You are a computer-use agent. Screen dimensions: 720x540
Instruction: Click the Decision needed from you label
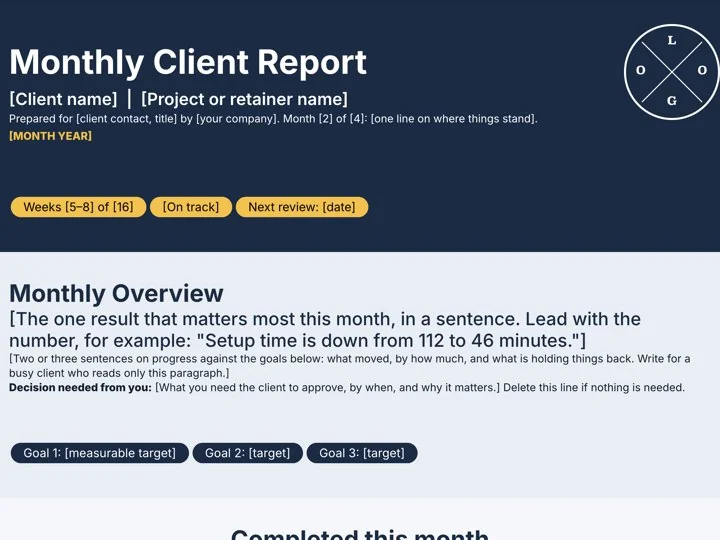(x=80, y=388)
